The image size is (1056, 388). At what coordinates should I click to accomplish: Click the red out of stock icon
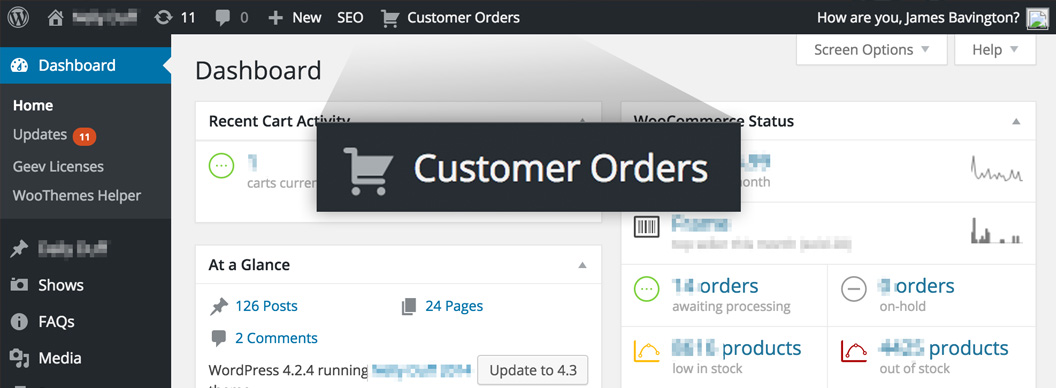coord(853,352)
